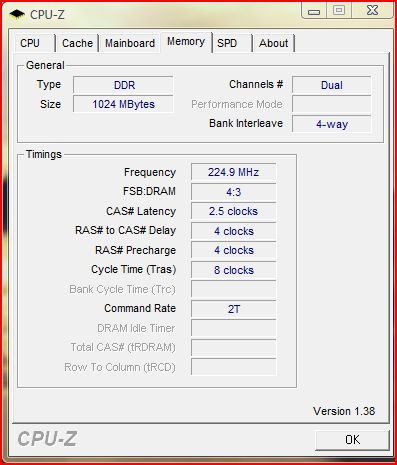397x465 pixels.
Task: Select Cycle Time (Tras) 8 clocks value
Action: [233, 270]
